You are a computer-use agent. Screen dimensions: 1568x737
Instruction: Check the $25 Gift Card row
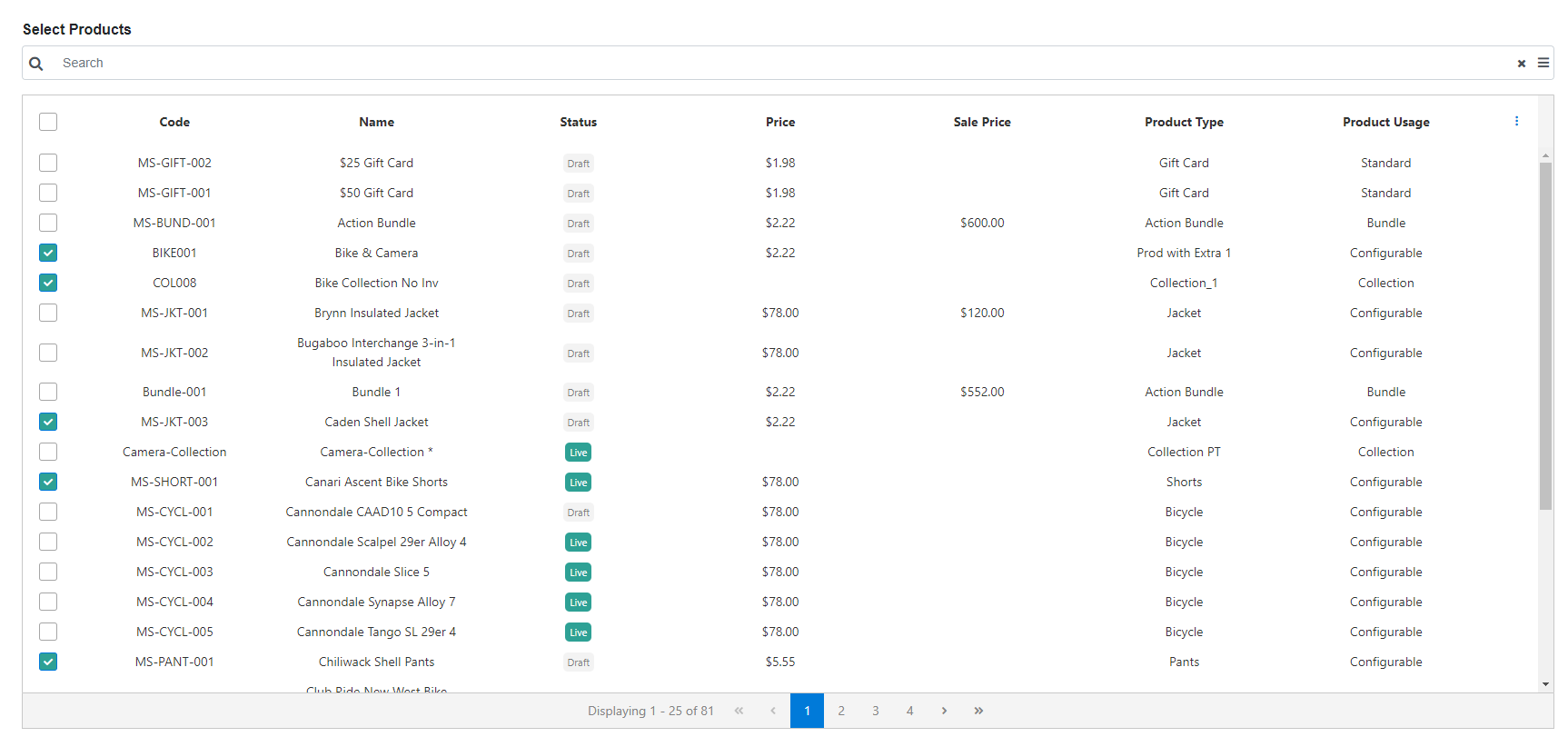(48, 163)
